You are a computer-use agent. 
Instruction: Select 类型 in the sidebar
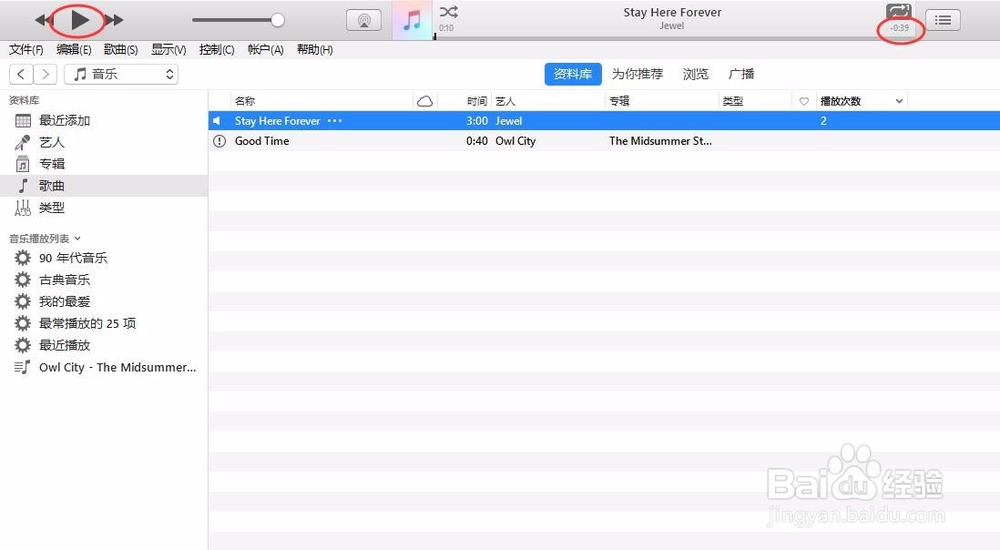click(x=104, y=207)
